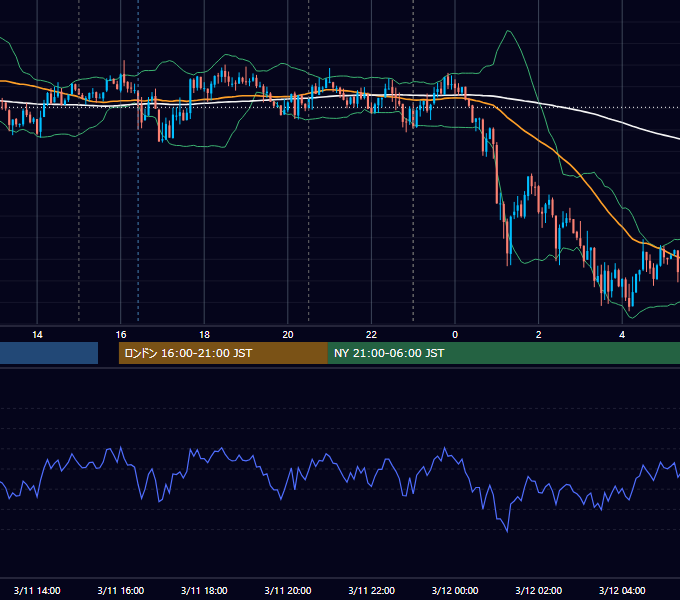Click the 3/12 00:00 time label

(455, 590)
